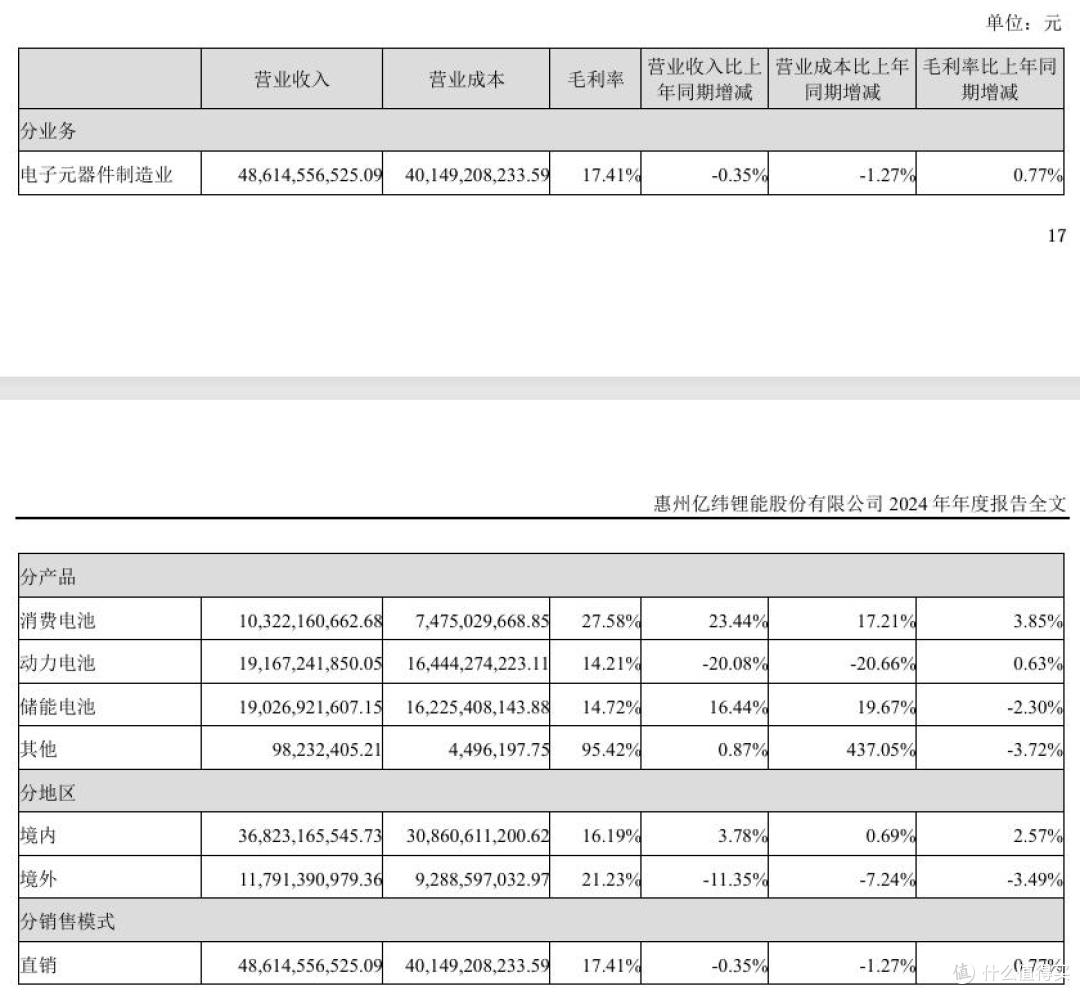Image resolution: width=1080 pixels, height=995 pixels.
Task: Select the 储能电池 row label
Action: [58, 706]
